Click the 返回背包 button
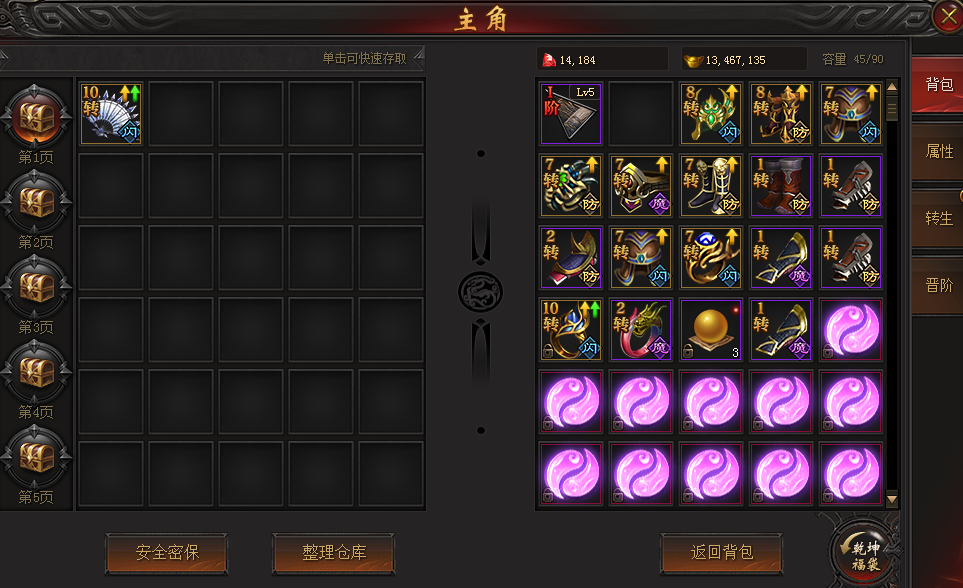Screen dimensions: 963x588 pyautogui.click(x=722, y=553)
